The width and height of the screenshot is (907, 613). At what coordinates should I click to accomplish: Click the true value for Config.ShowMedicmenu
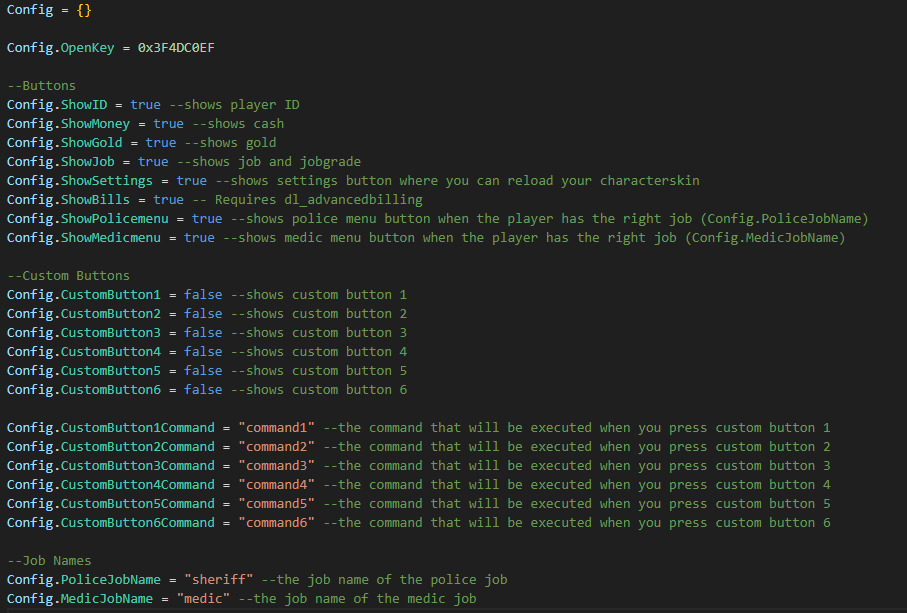(199, 237)
